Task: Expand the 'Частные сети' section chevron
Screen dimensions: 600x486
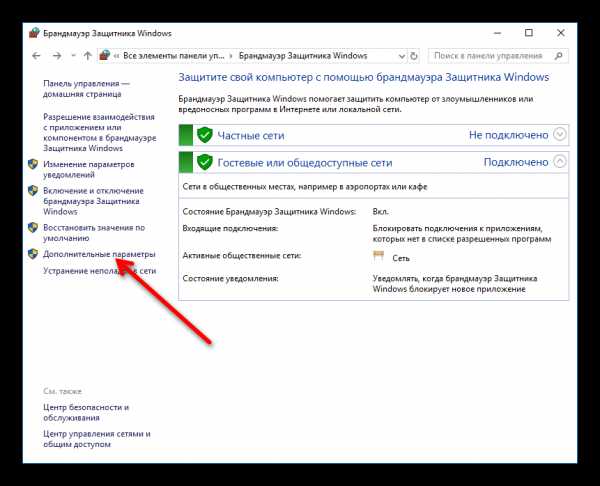Action: coord(559,134)
